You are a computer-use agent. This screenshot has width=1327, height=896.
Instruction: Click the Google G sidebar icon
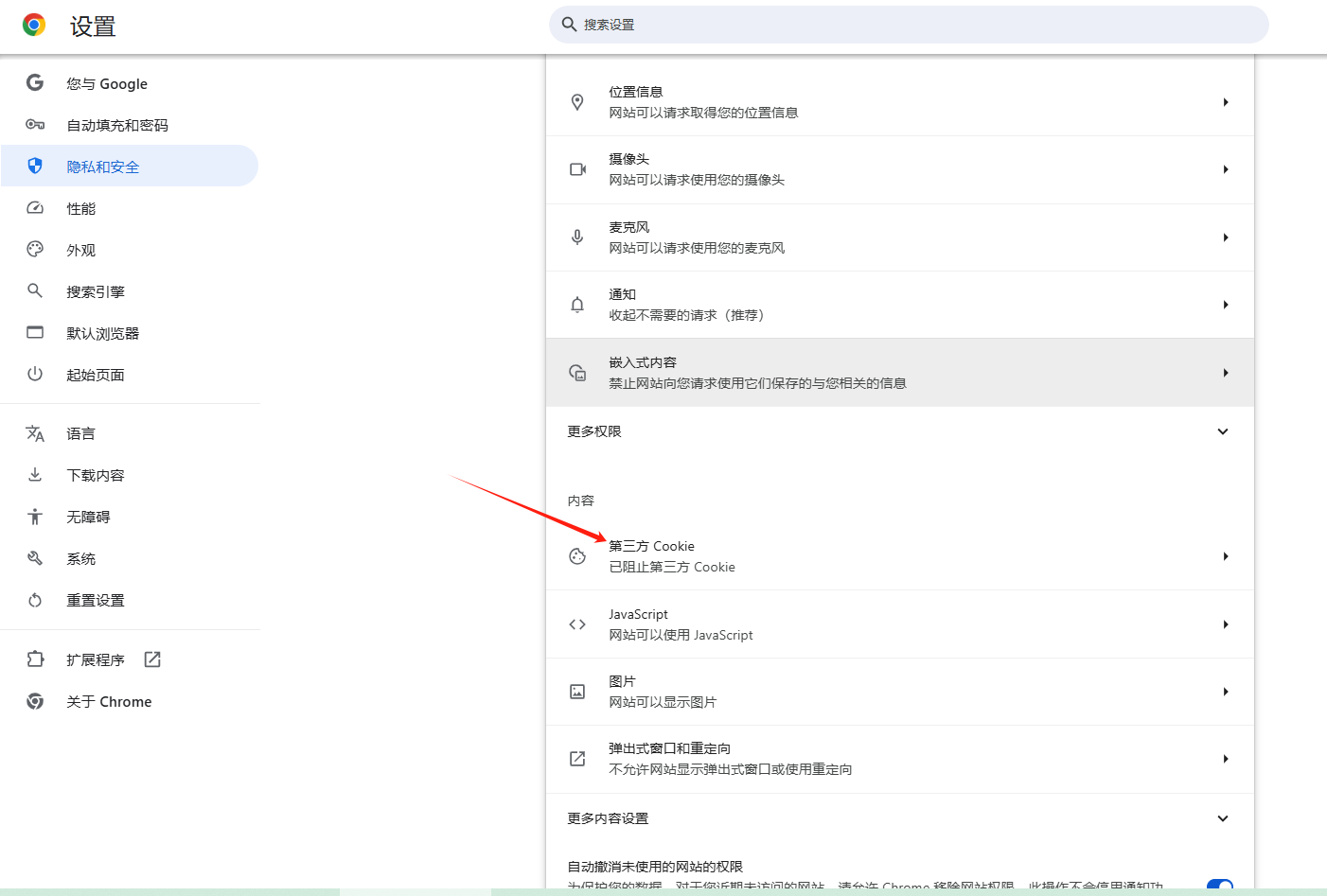pos(35,83)
